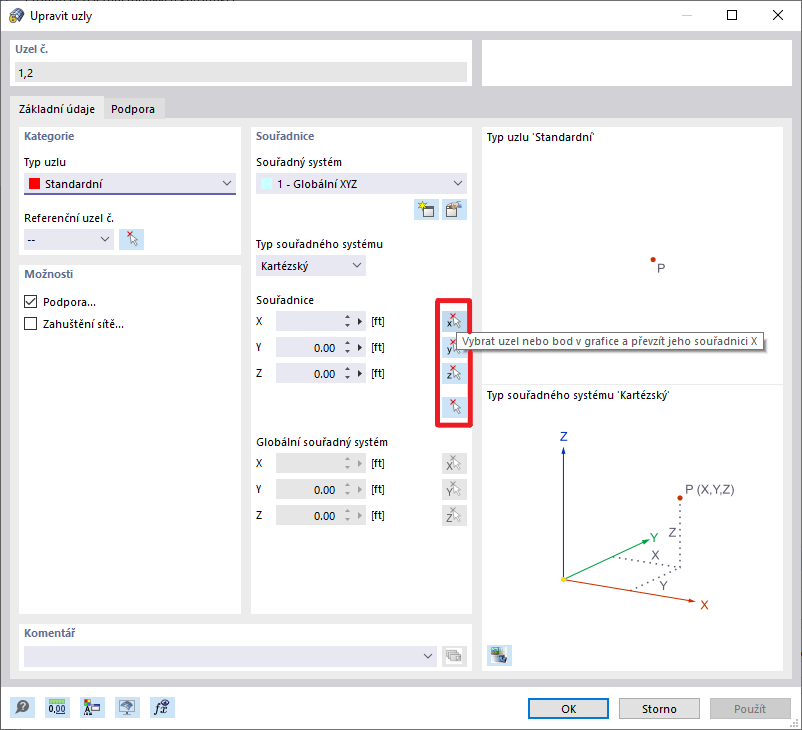Open screen view settings icon
Screen dimensions: 802x730
(127, 707)
